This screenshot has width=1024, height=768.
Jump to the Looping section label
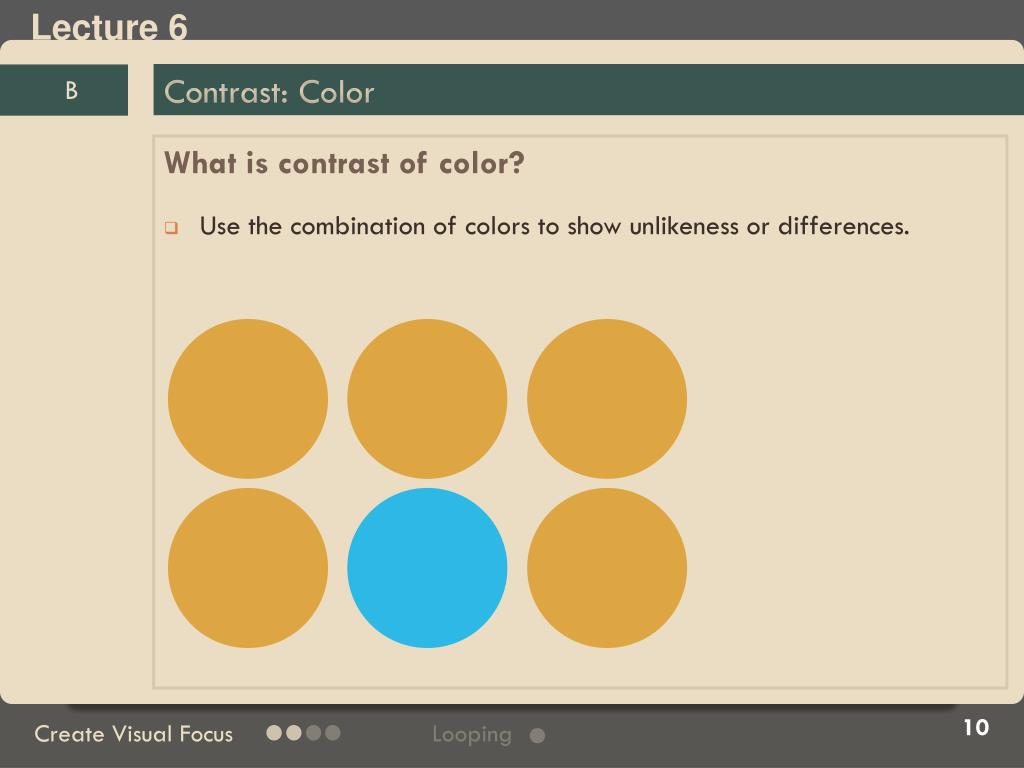click(x=472, y=735)
